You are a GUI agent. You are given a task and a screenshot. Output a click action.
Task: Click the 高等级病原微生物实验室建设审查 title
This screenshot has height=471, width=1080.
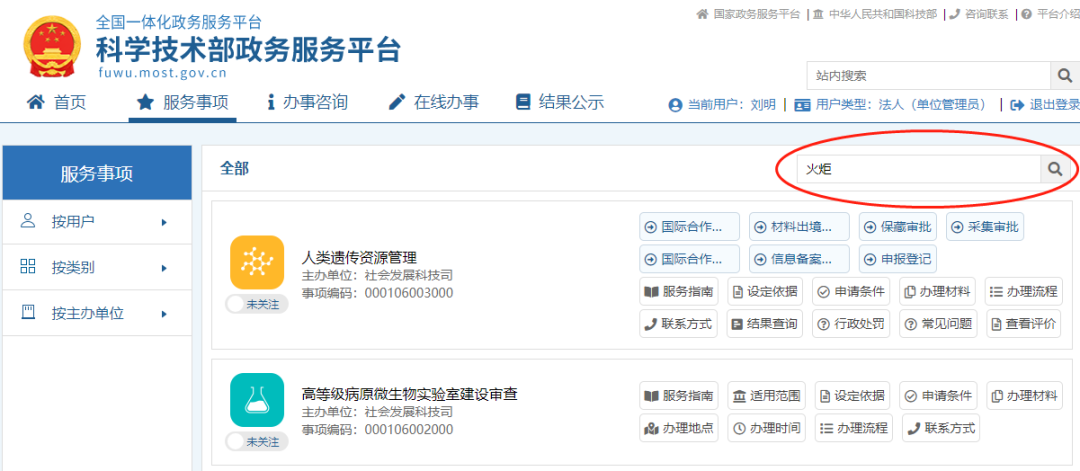coord(410,395)
